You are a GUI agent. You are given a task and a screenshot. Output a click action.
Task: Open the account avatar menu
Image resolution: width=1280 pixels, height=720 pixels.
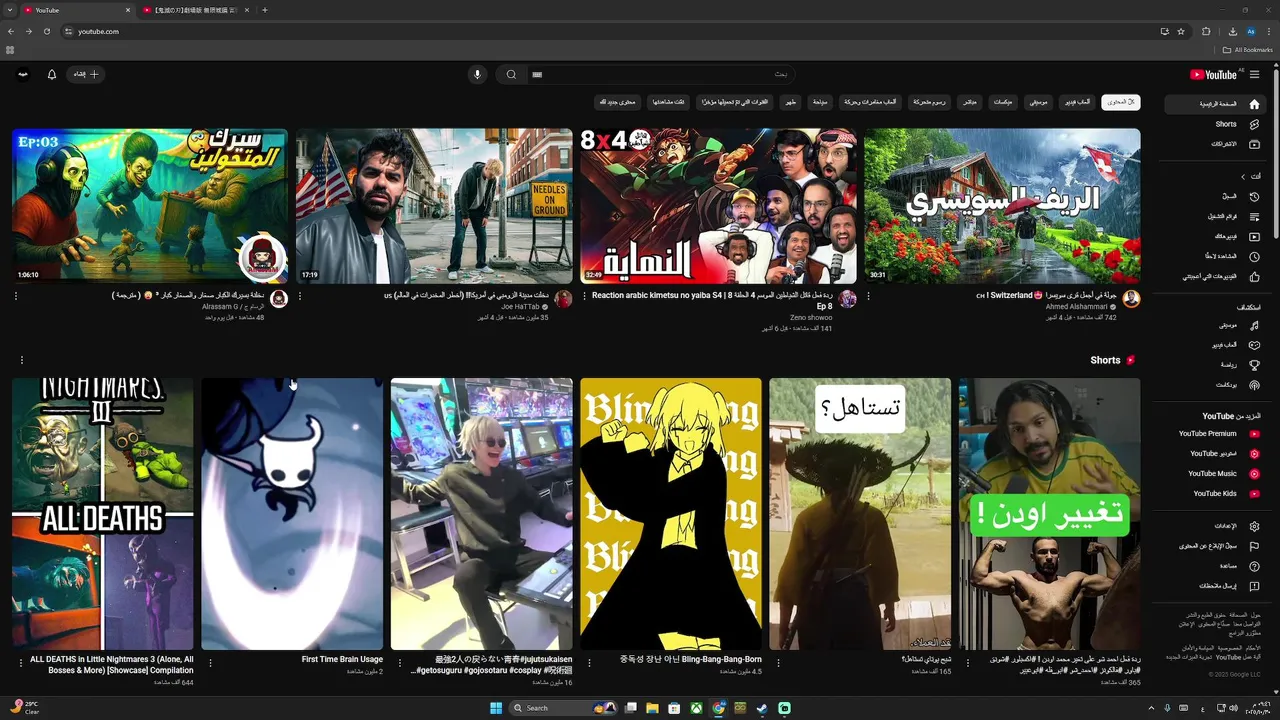[22, 74]
